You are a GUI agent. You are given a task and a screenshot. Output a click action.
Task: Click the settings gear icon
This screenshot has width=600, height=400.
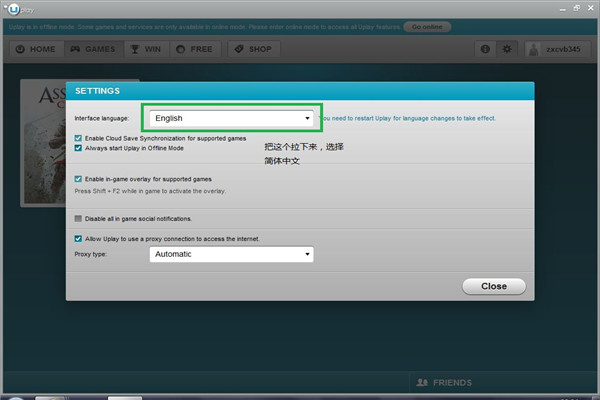pos(507,49)
